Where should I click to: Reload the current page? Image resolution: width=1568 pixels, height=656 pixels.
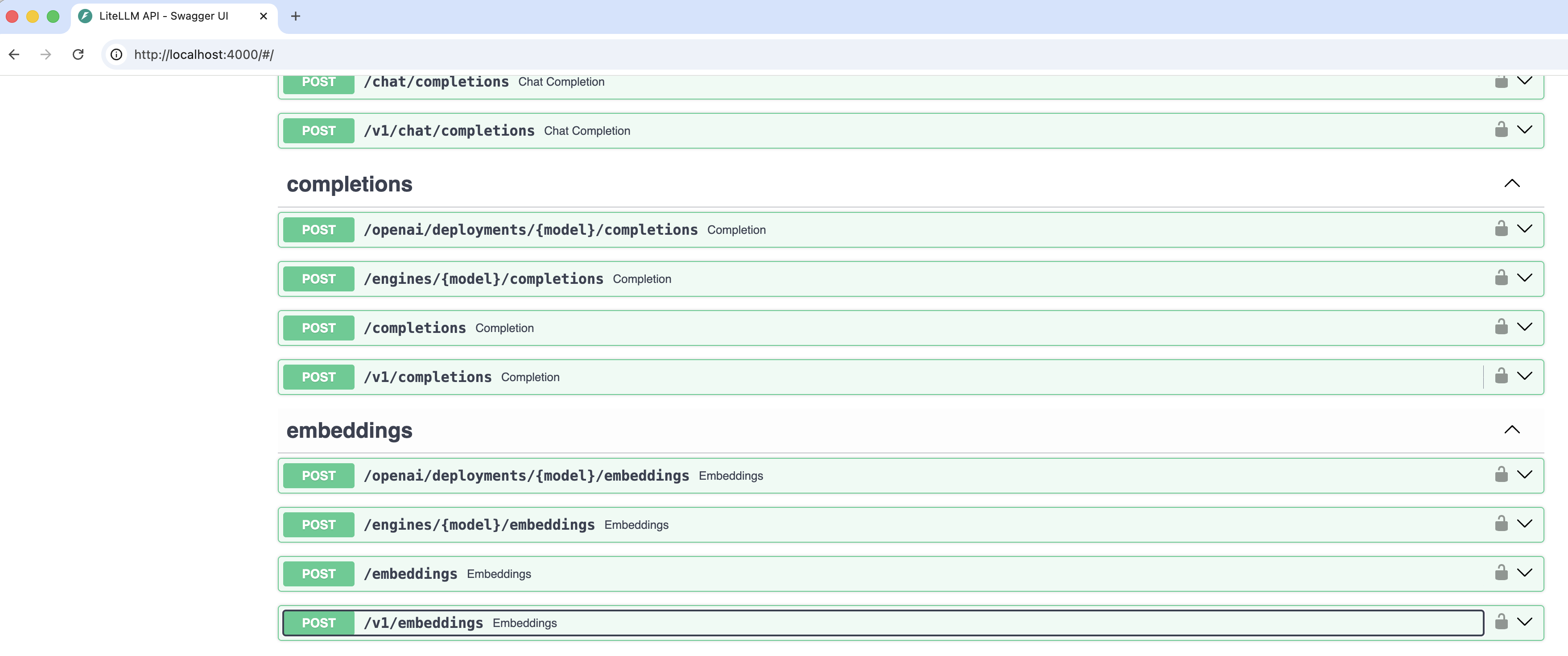tap(78, 55)
